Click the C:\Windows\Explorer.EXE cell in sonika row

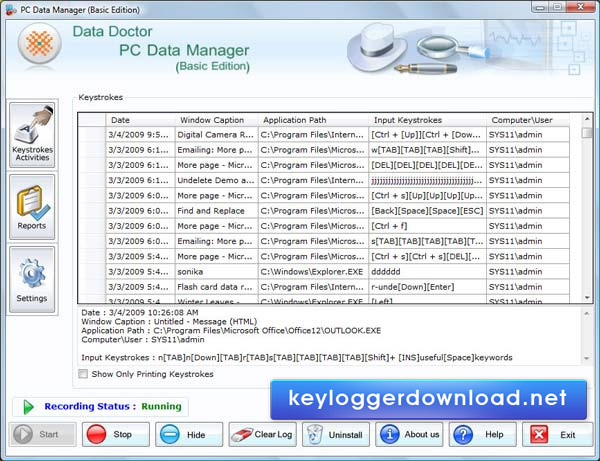tap(314, 272)
